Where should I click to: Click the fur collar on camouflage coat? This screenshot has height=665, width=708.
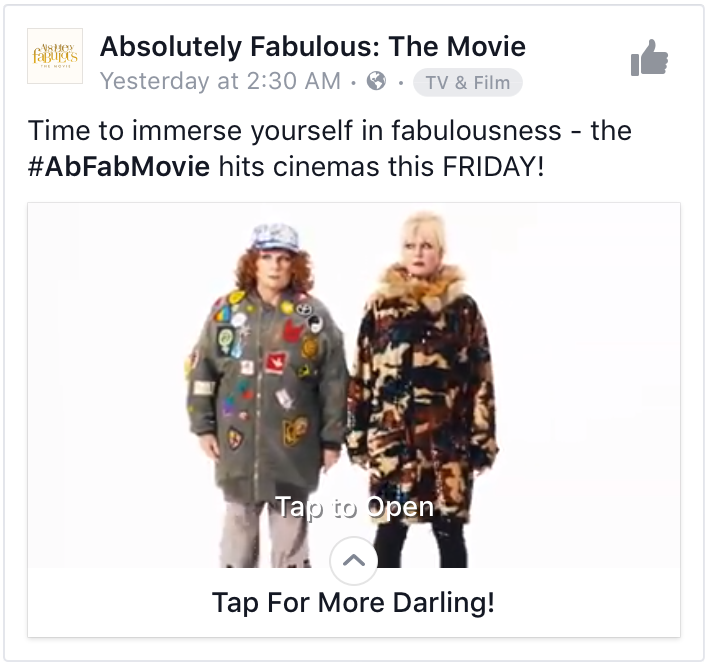422,284
